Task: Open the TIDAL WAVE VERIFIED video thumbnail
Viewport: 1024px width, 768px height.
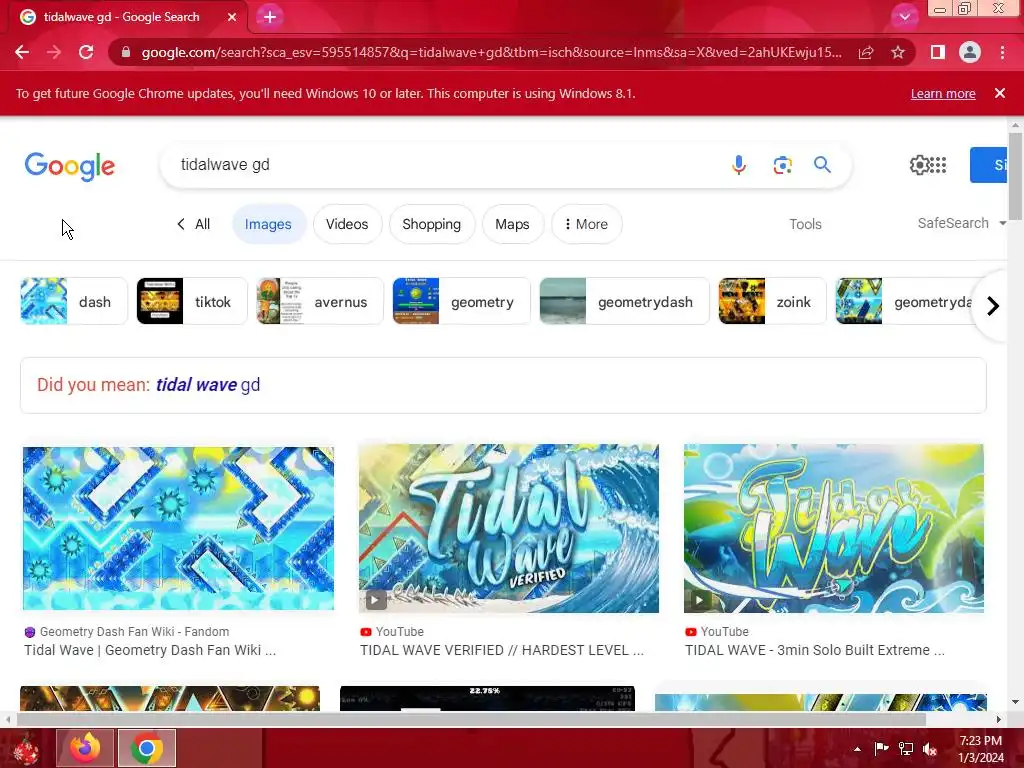Action: (x=509, y=528)
